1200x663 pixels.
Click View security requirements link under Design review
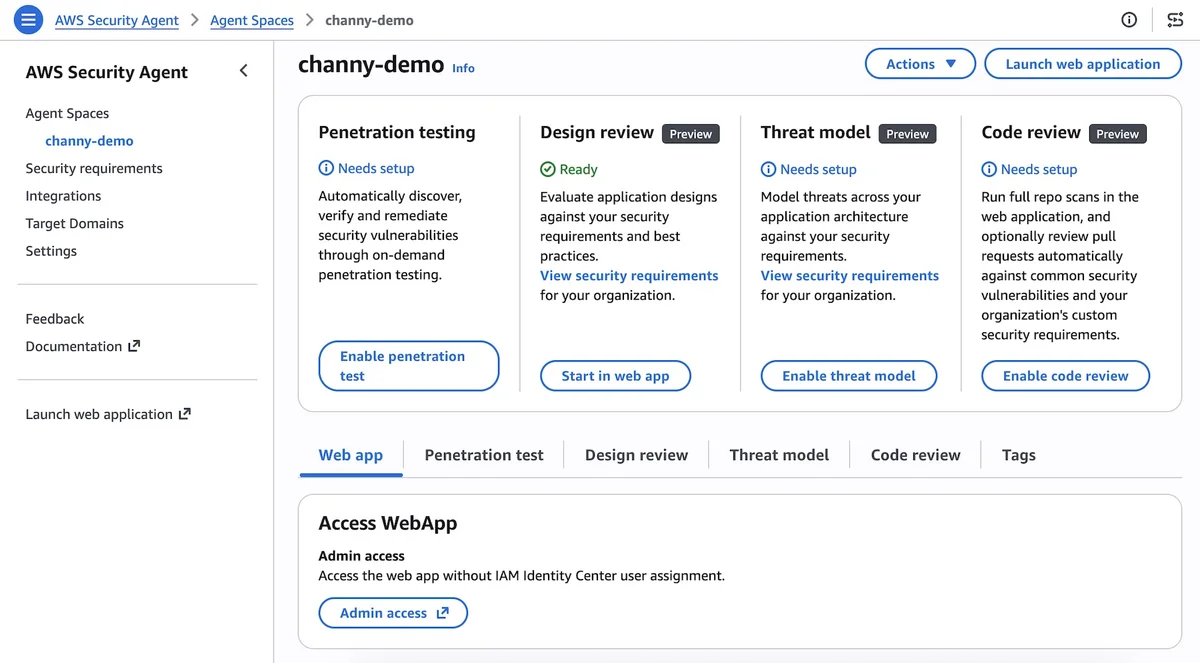pos(629,276)
